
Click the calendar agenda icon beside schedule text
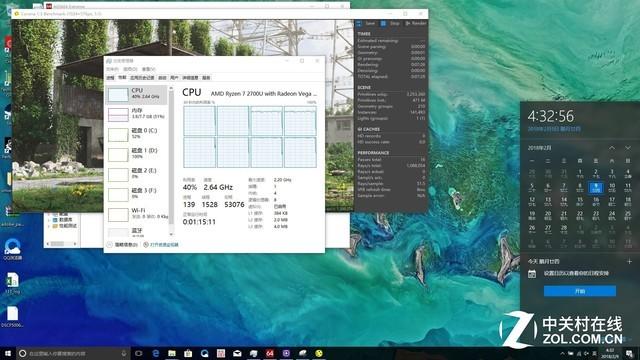pyautogui.click(x=532, y=274)
